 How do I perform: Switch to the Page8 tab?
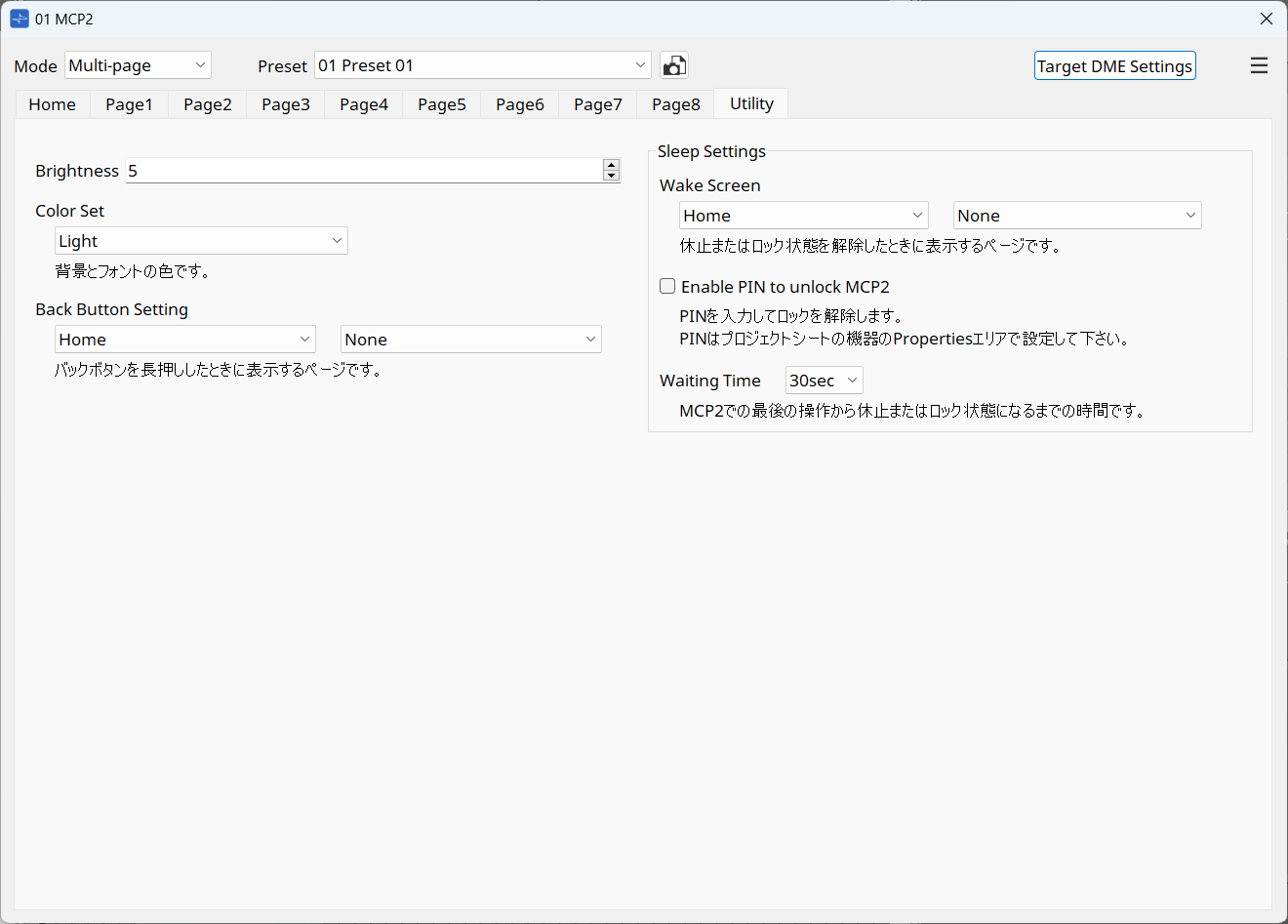(675, 103)
